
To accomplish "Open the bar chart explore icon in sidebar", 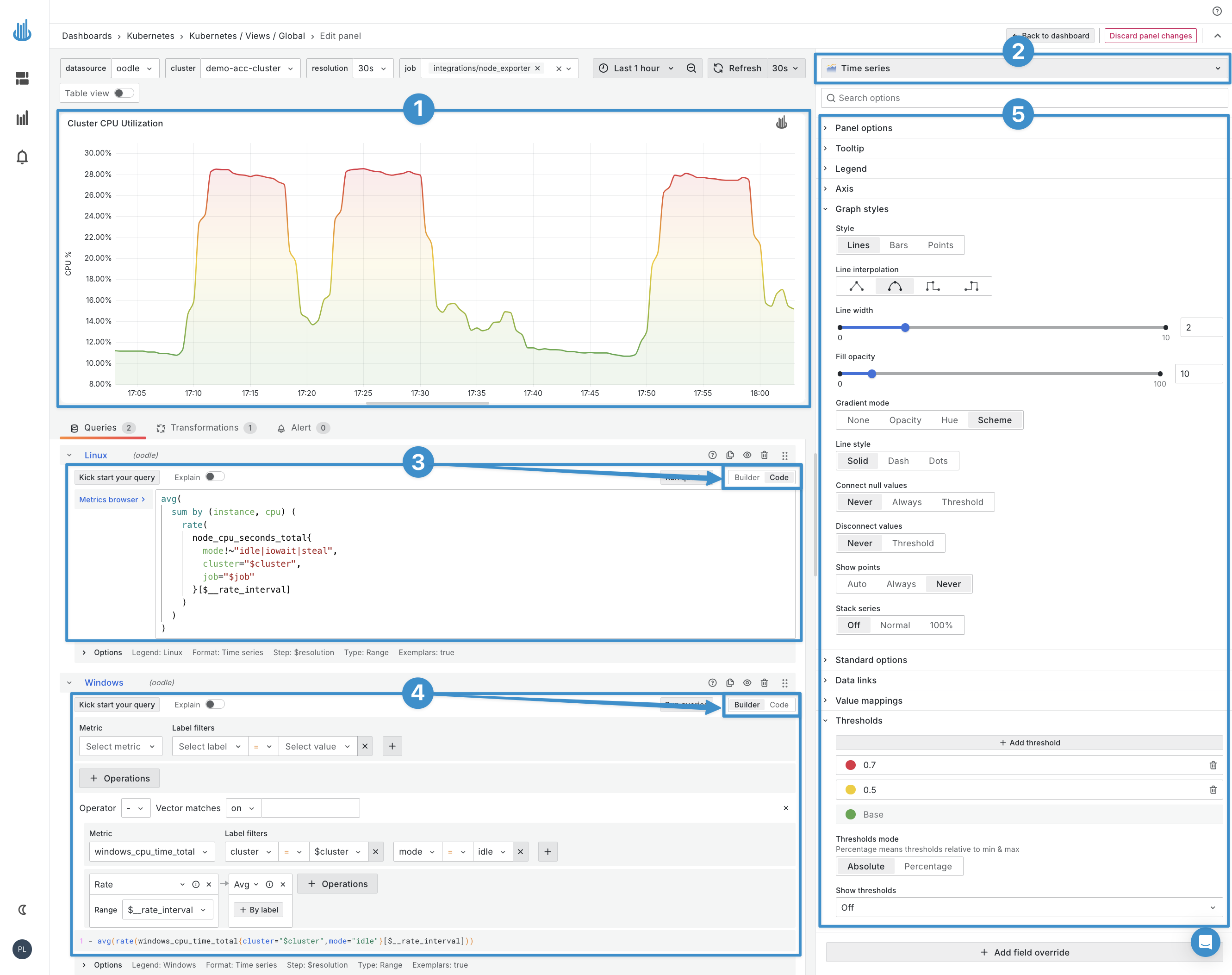I will (x=22, y=118).
